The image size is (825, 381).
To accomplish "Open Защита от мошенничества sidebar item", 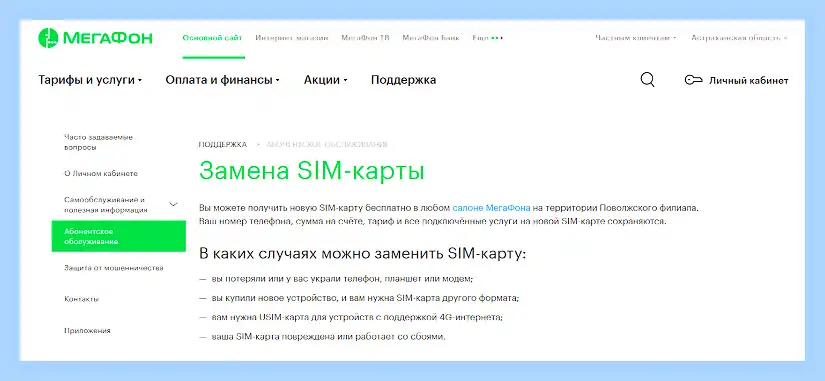I will [x=114, y=267].
